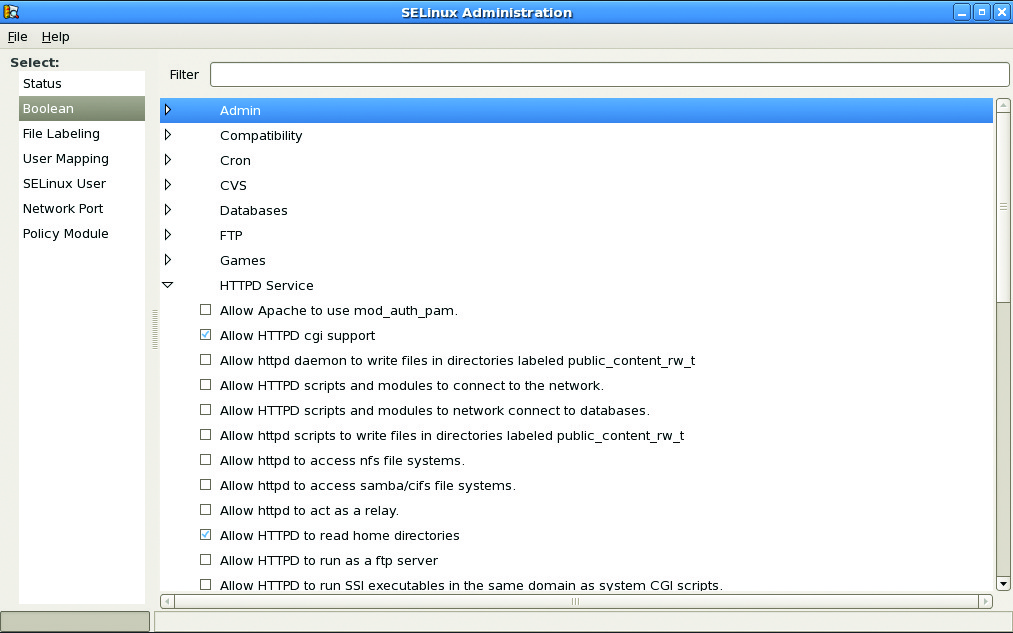Click the horizontal scrollbar thumb
Image resolution: width=1013 pixels, height=633 pixels.
tap(575, 601)
